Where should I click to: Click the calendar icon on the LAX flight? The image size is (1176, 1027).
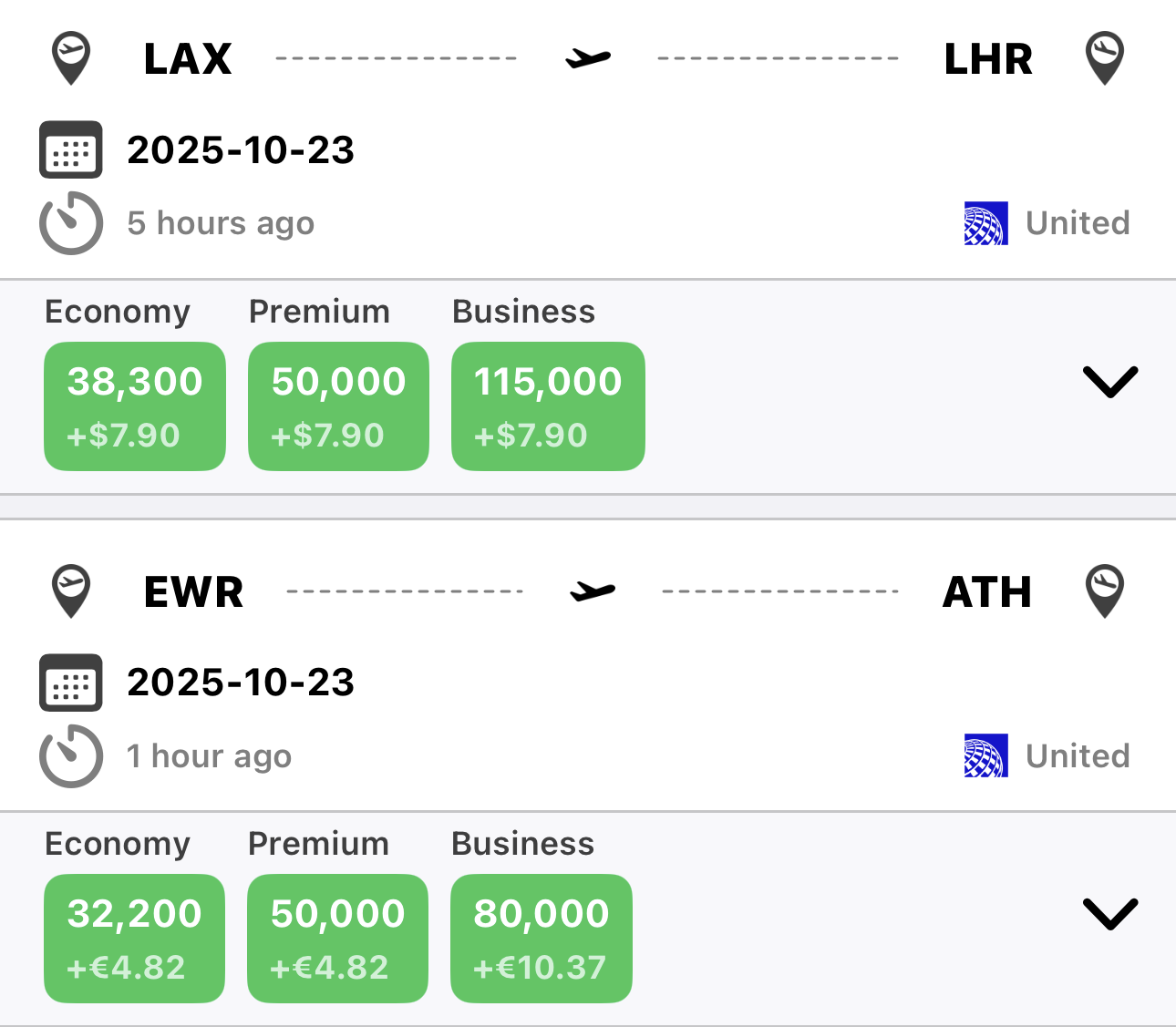pyautogui.click(x=71, y=149)
